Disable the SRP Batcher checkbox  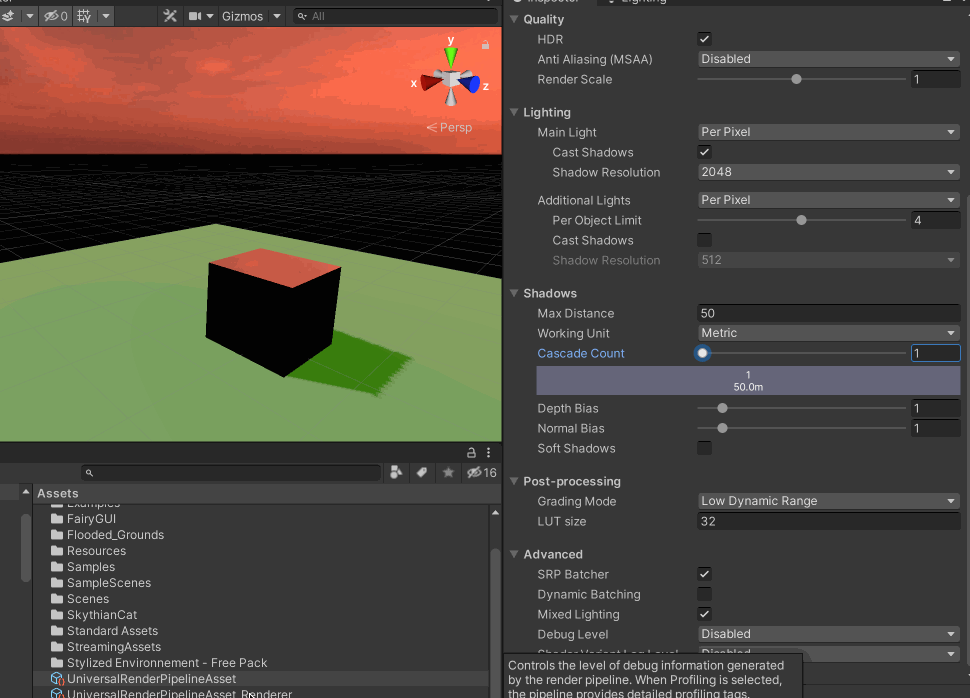pos(704,574)
